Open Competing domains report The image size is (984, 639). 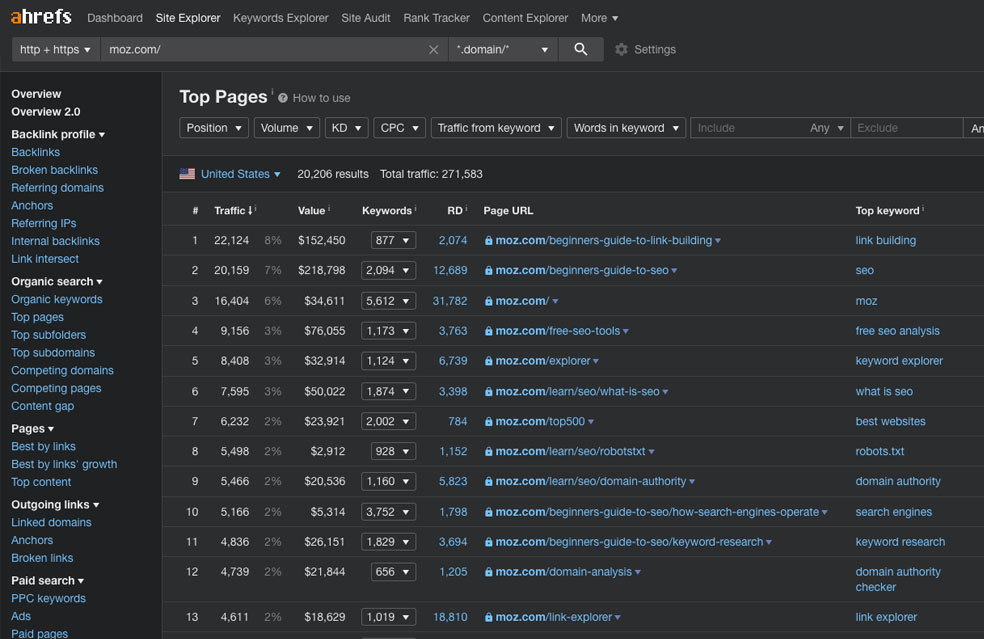62,370
